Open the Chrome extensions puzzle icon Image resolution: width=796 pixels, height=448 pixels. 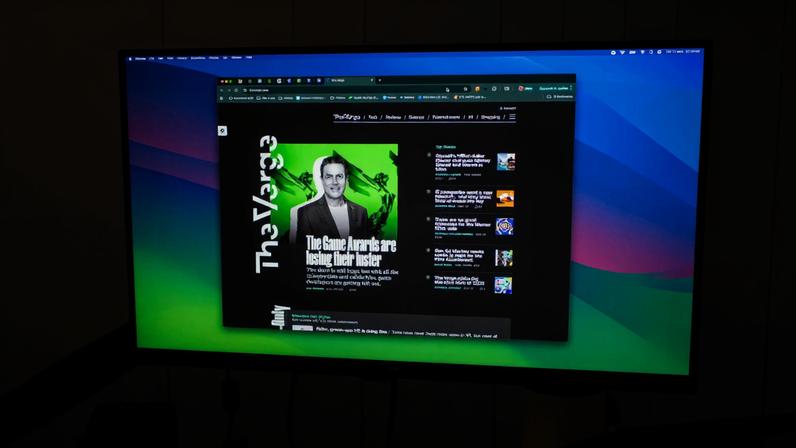pyautogui.click(x=494, y=89)
